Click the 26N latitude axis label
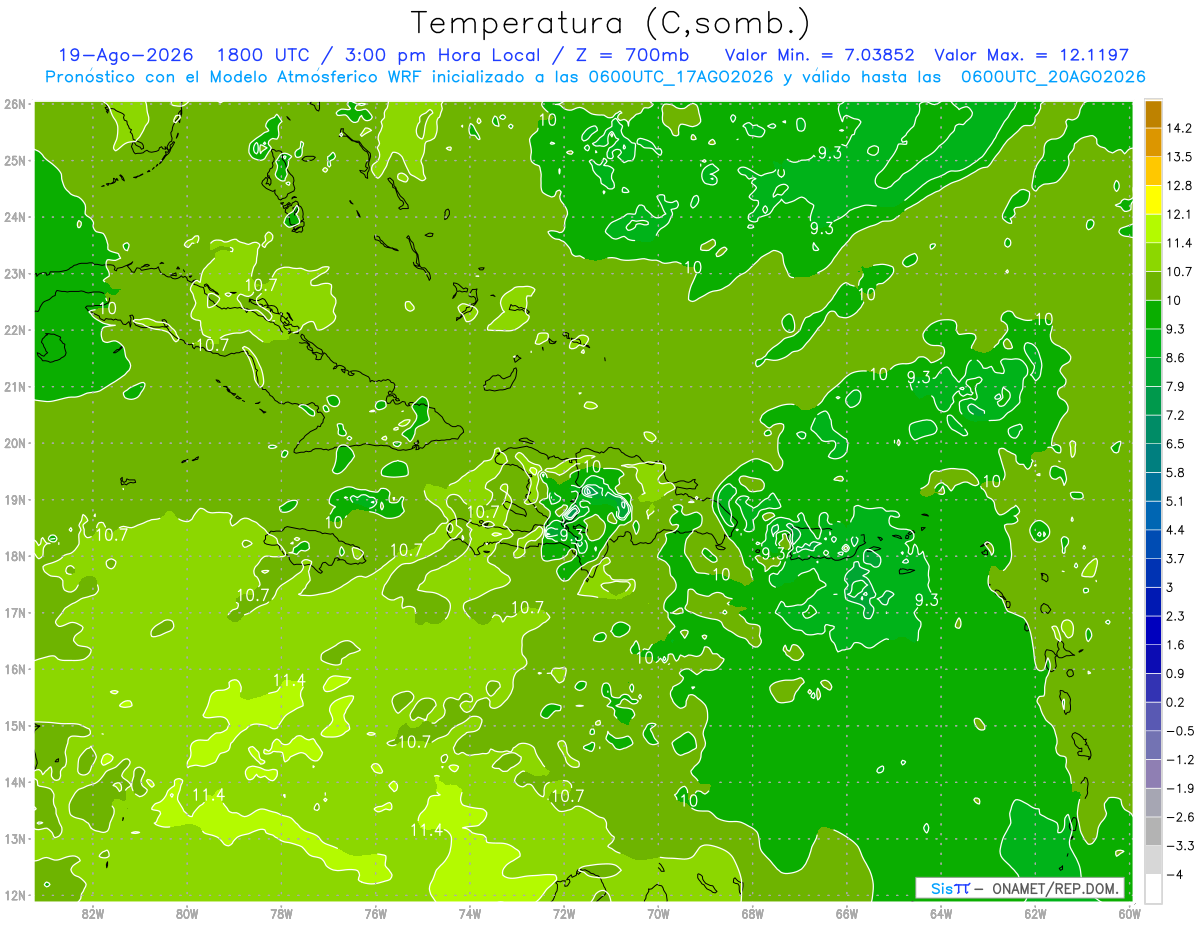Screen dimensions: 1200x927 pos(15,103)
